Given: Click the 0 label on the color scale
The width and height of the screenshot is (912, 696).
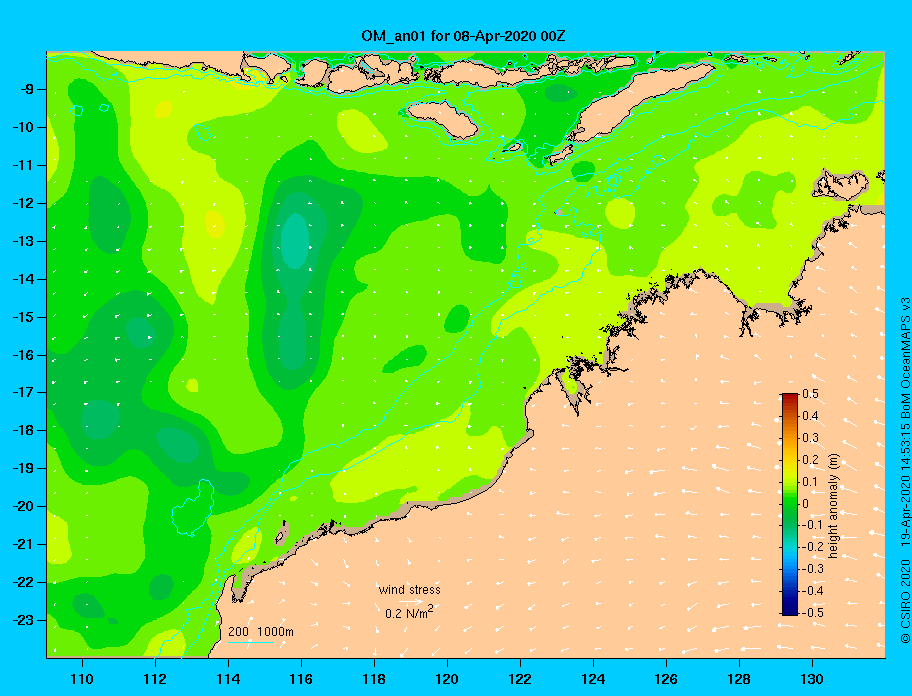Looking at the screenshot, I should (x=806, y=503).
